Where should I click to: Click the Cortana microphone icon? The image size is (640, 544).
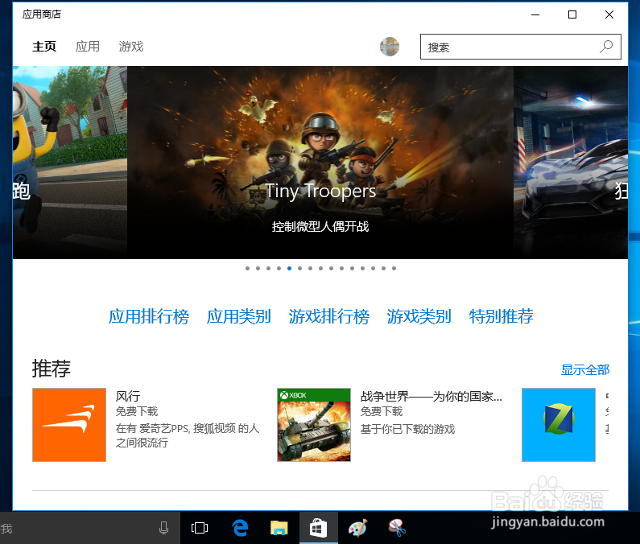164,528
